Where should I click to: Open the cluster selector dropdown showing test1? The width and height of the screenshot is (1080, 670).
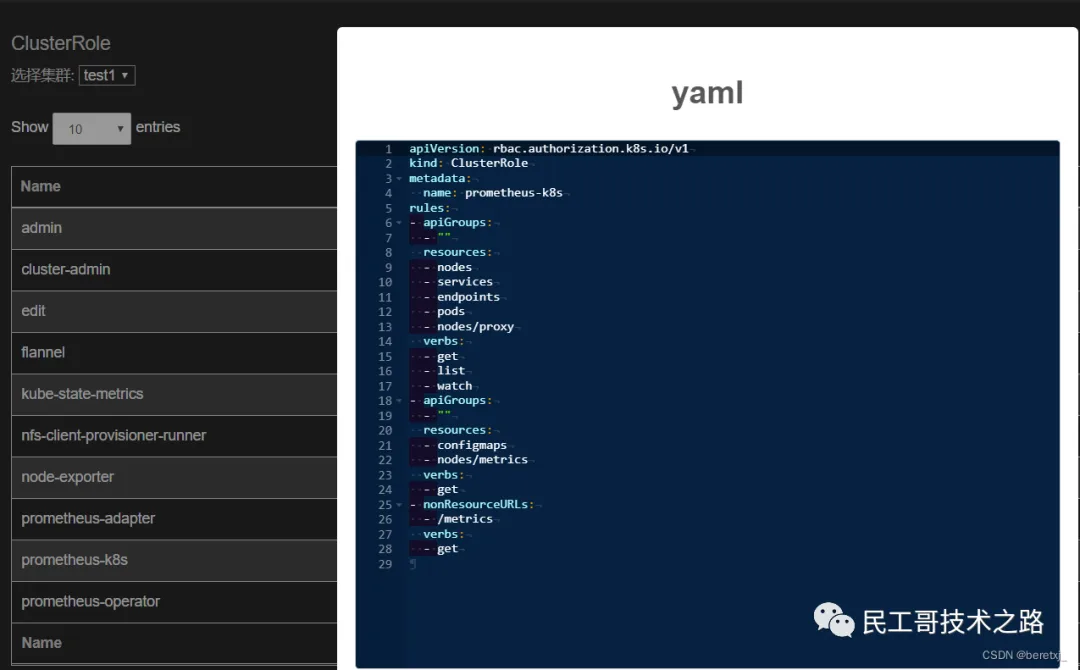tap(107, 75)
